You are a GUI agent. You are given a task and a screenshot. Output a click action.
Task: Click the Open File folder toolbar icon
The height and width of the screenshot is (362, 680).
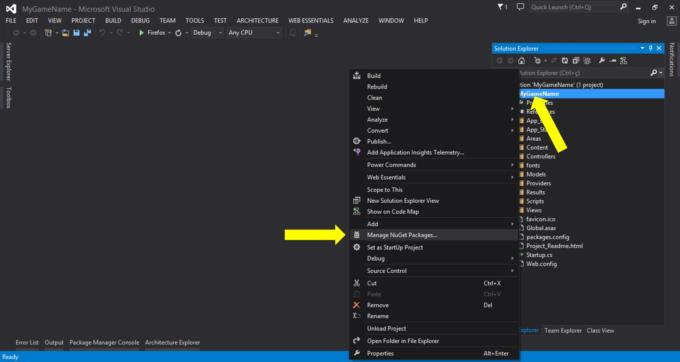pyautogui.click(x=65, y=33)
